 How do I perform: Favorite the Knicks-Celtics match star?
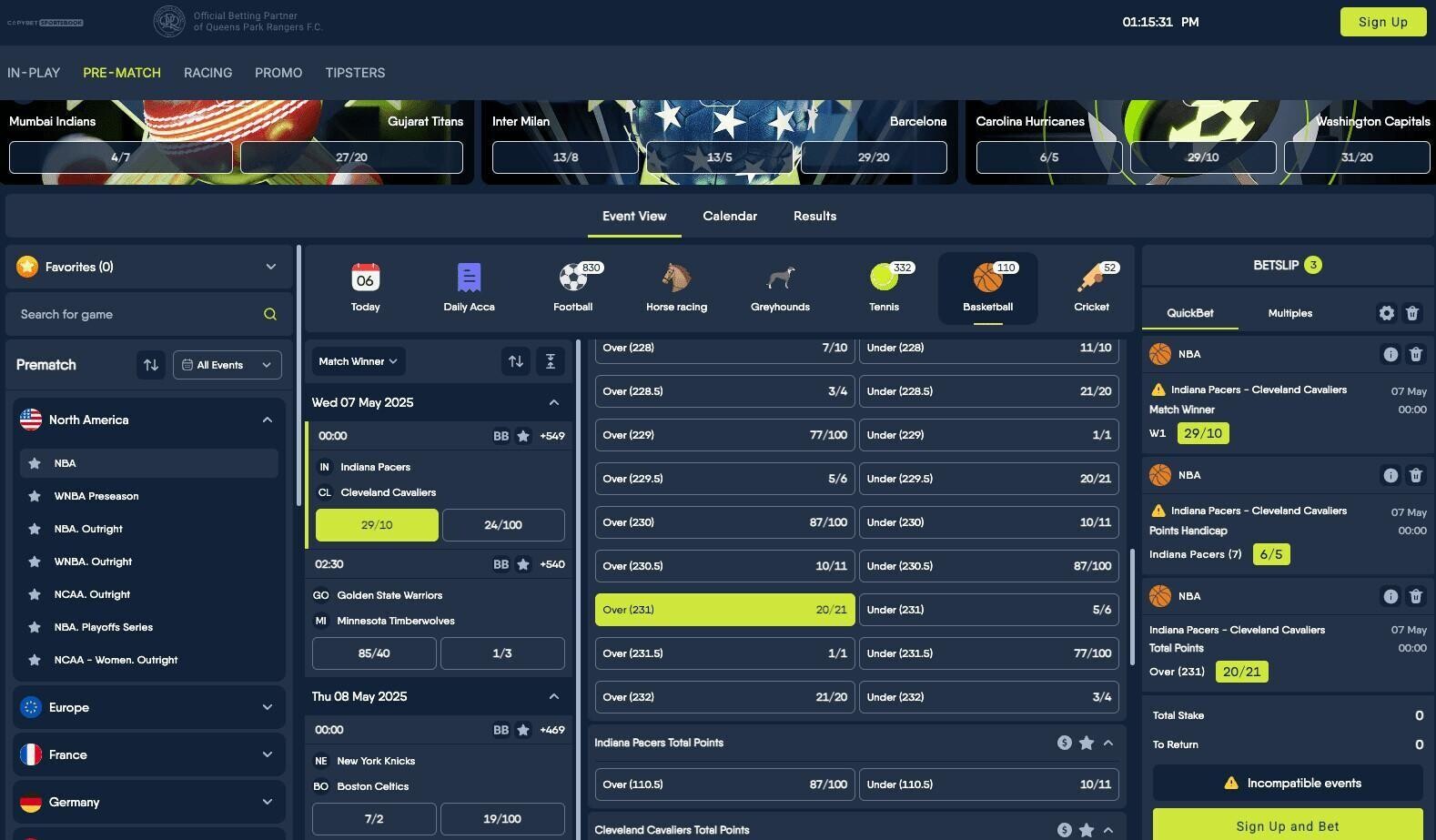(x=523, y=730)
